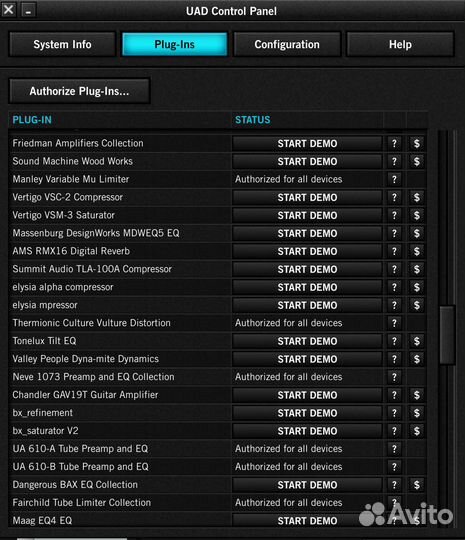
Task: Open help for Sound Machine Wood Works
Action: click(x=394, y=161)
